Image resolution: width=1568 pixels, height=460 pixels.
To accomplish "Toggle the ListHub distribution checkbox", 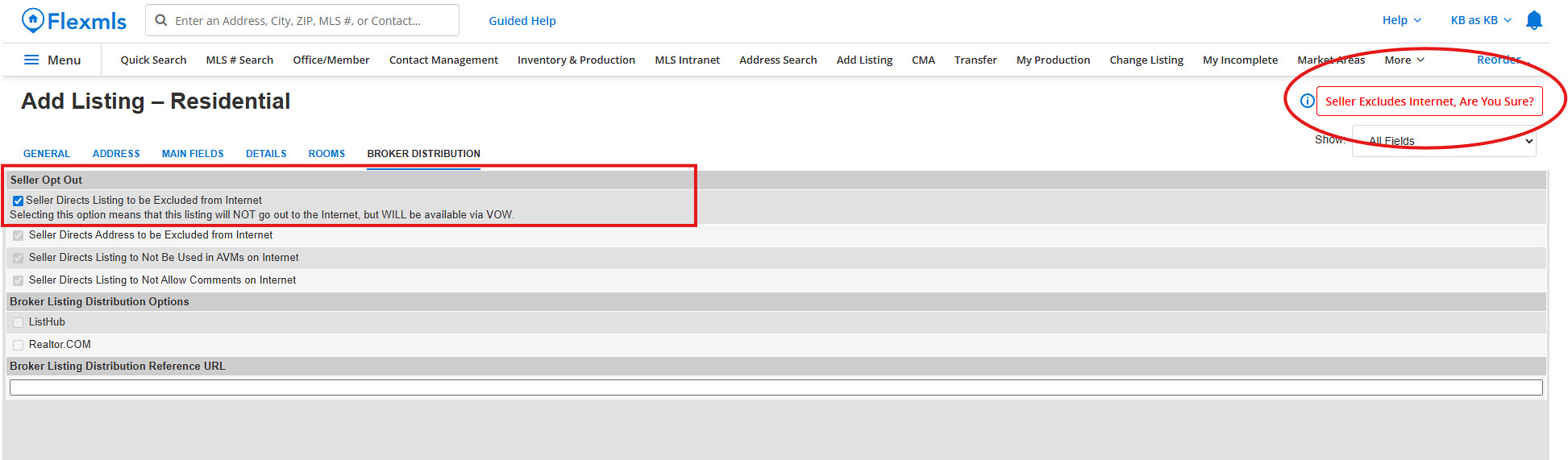I will (18, 322).
